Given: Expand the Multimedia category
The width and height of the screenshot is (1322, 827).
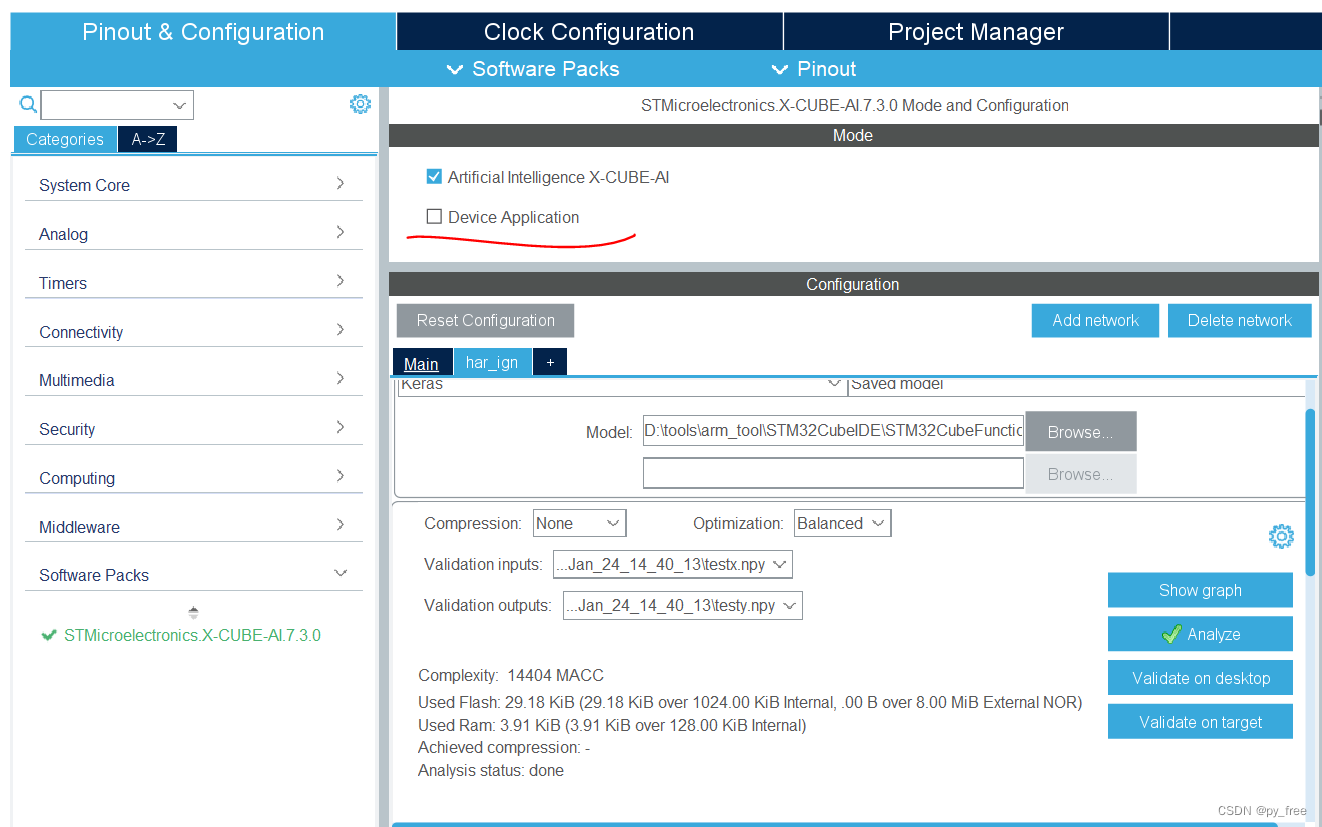Looking at the screenshot, I should 193,380.
